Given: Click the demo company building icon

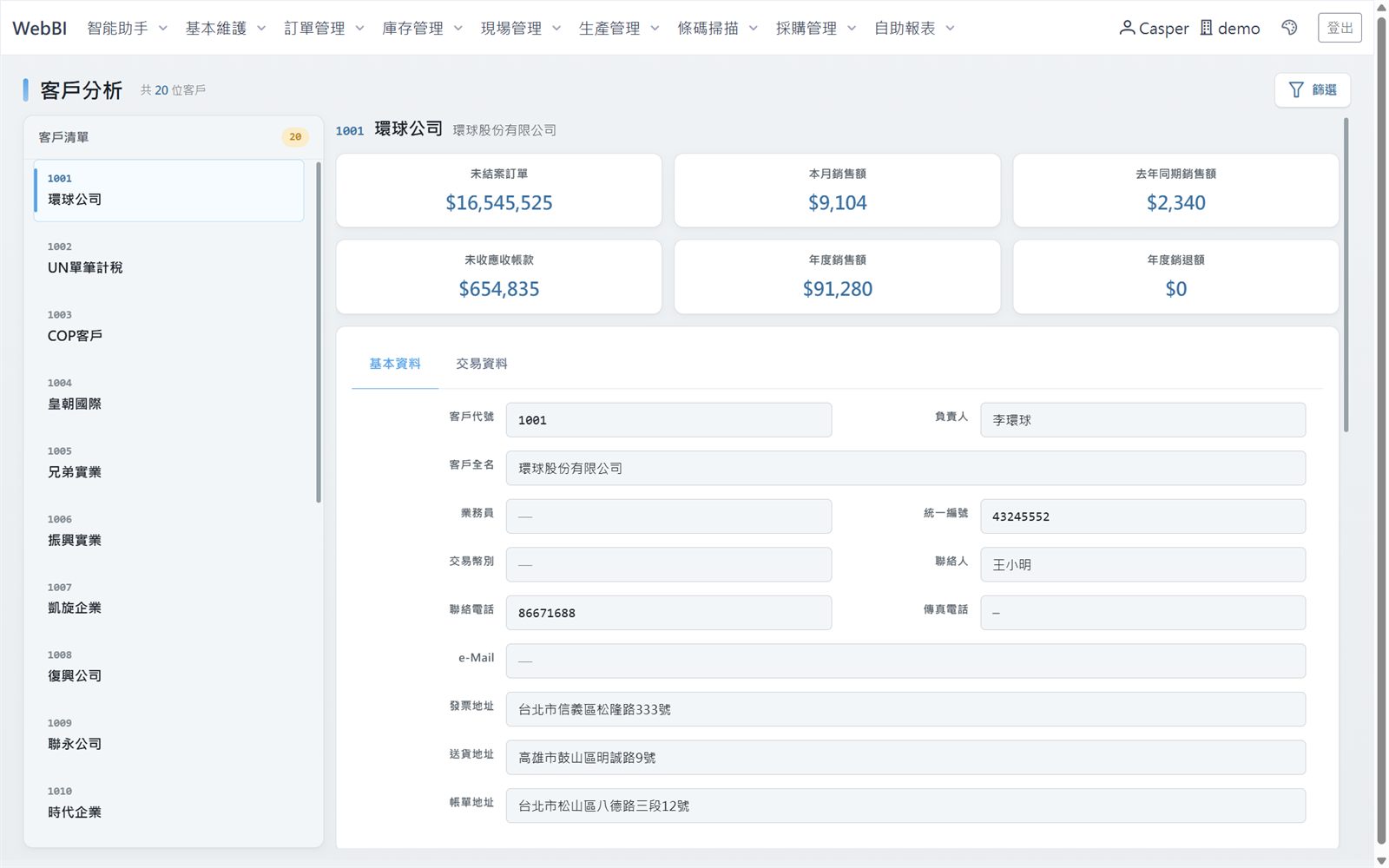Looking at the screenshot, I should click(x=1207, y=28).
